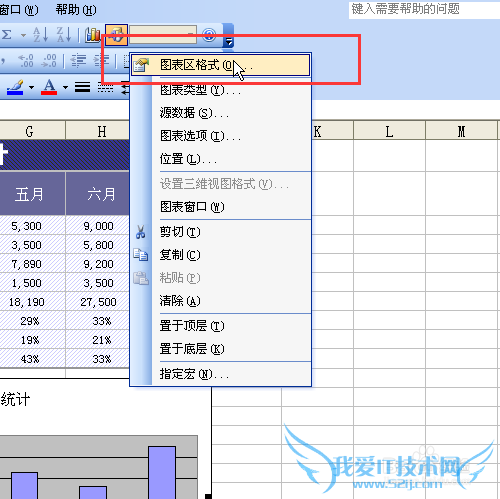Click cell with value 1,500
Viewport: 500px width, 499px height.
(x=32, y=283)
